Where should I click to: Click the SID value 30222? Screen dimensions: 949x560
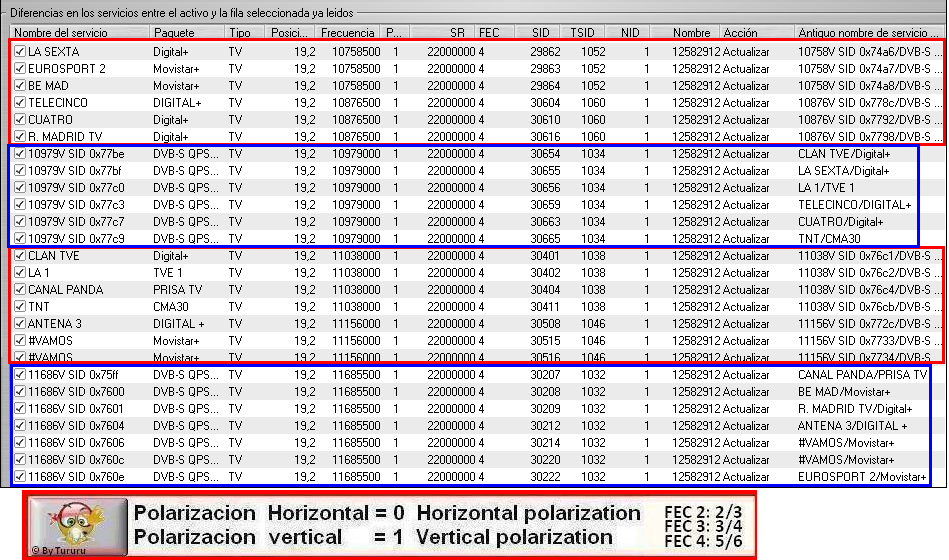click(545, 476)
